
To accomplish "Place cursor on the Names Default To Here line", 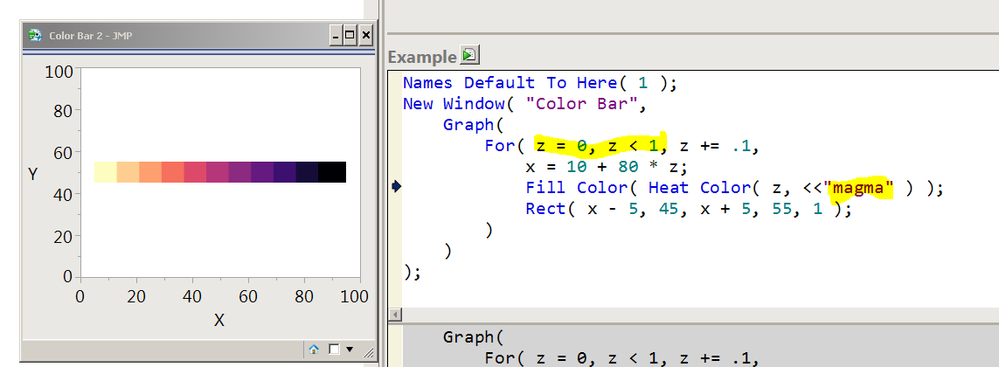I will tap(538, 83).
